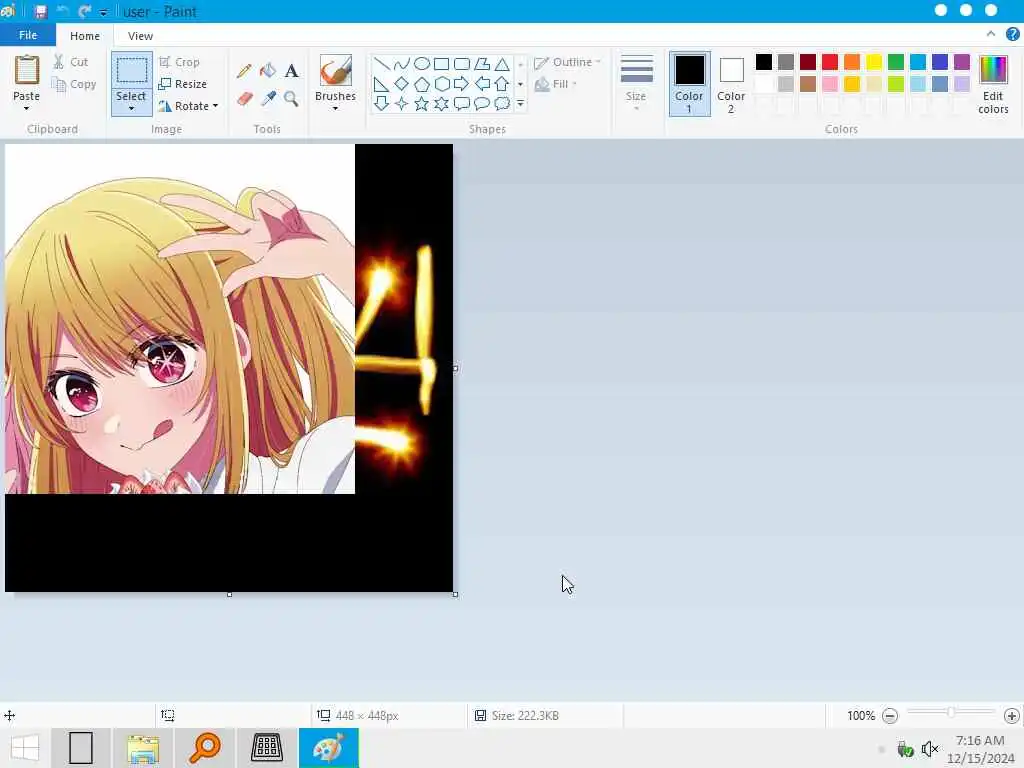Select the Magnifier tool

click(x=291, y=99)
